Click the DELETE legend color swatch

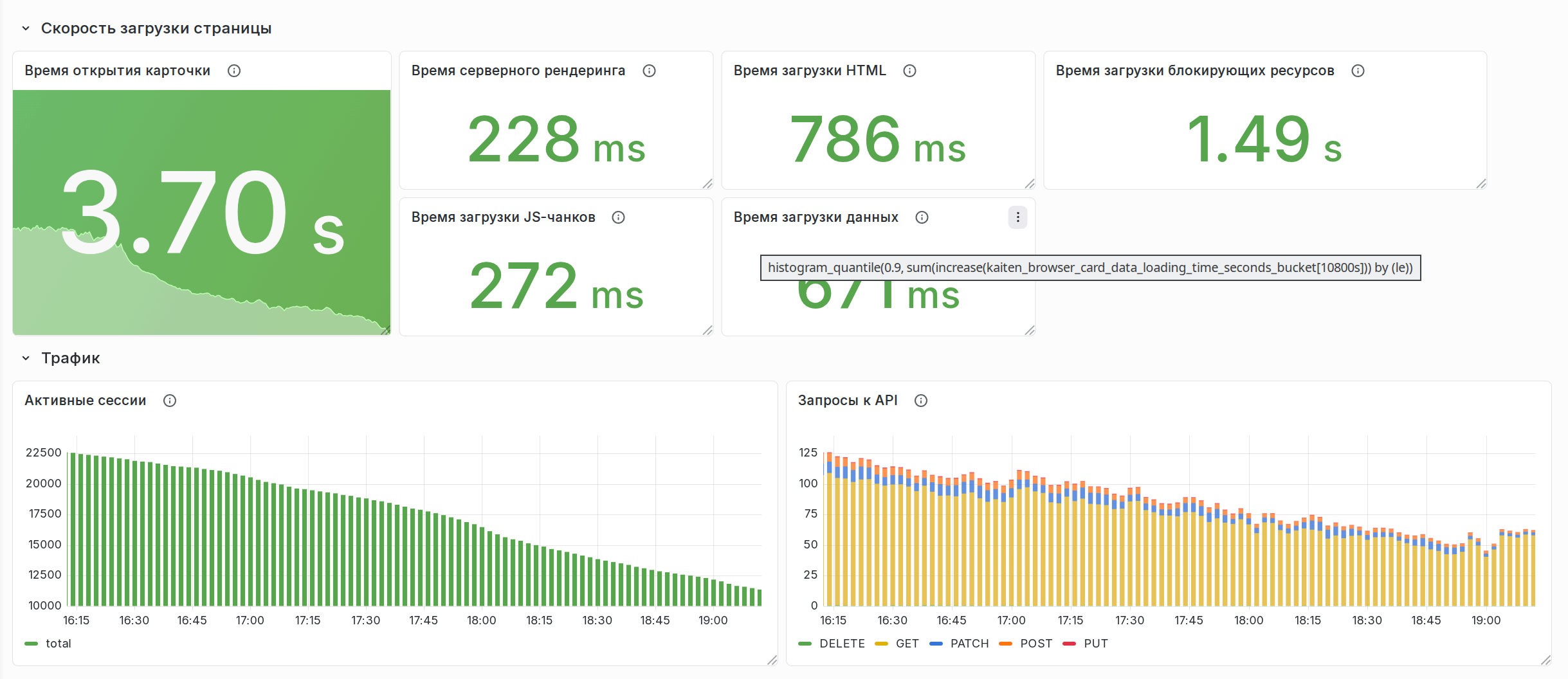pyautogui.click(x=805, y=644)
